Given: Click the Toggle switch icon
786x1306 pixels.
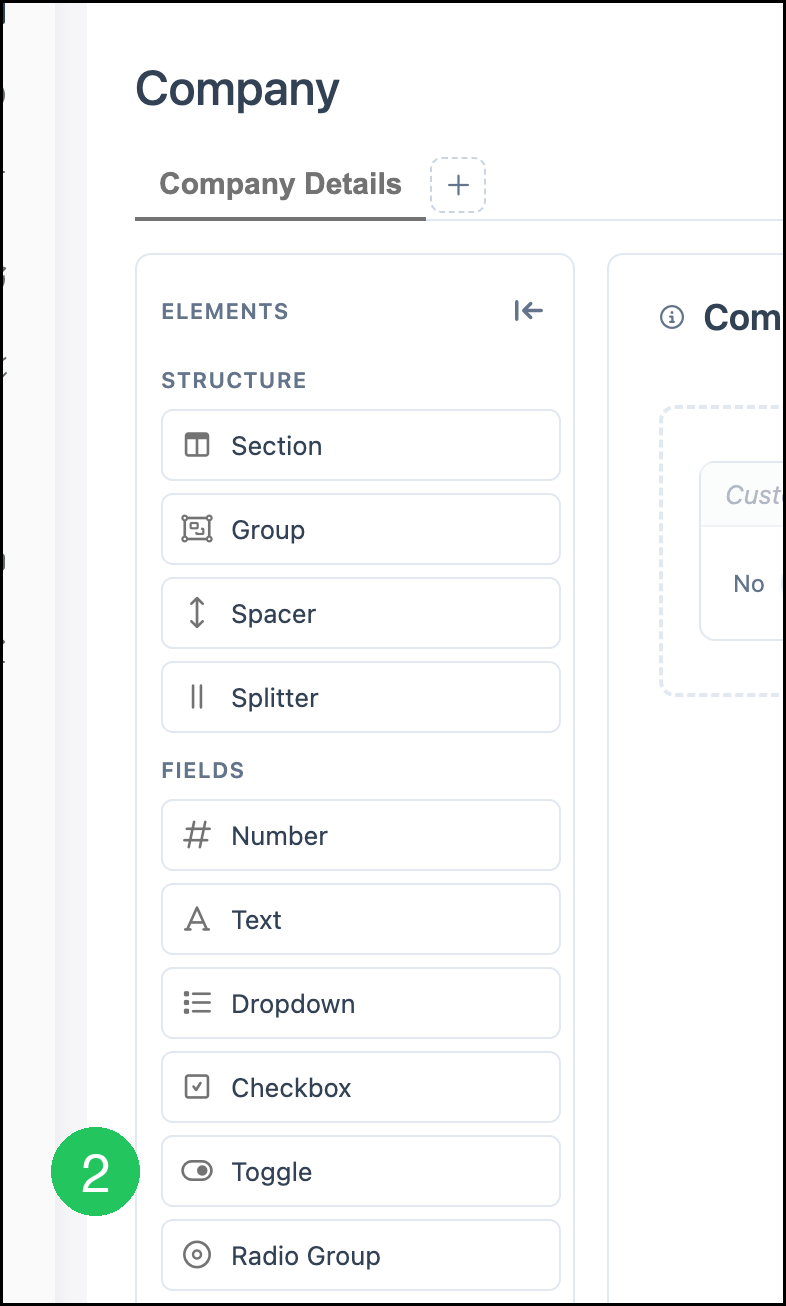Looking at the screenshot, I should [197, 1171].
